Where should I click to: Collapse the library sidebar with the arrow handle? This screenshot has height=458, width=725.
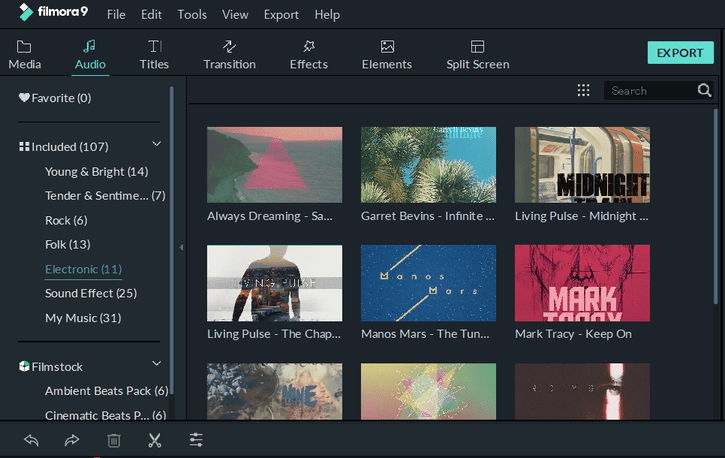pos(181,247)
